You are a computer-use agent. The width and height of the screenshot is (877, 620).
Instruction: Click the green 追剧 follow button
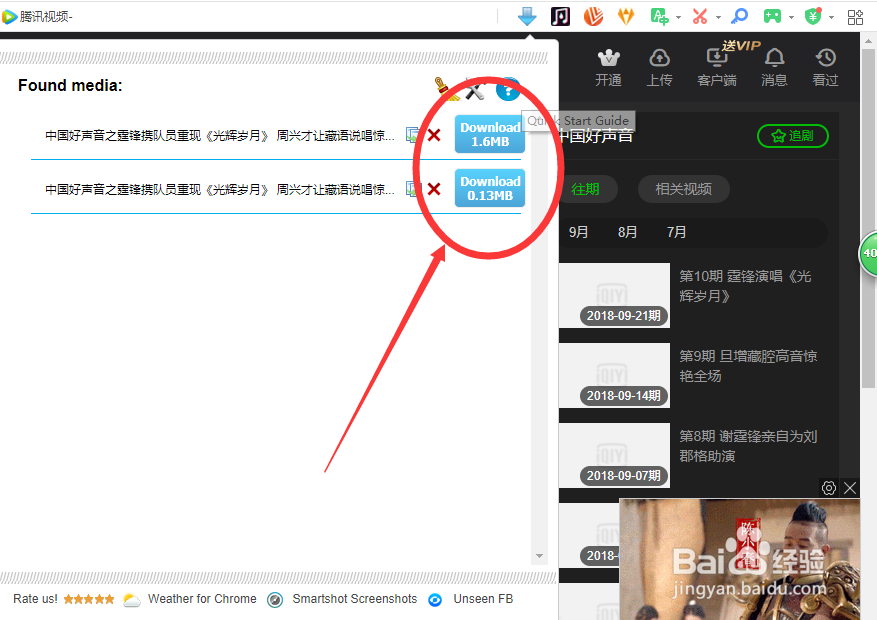point(793,136)
